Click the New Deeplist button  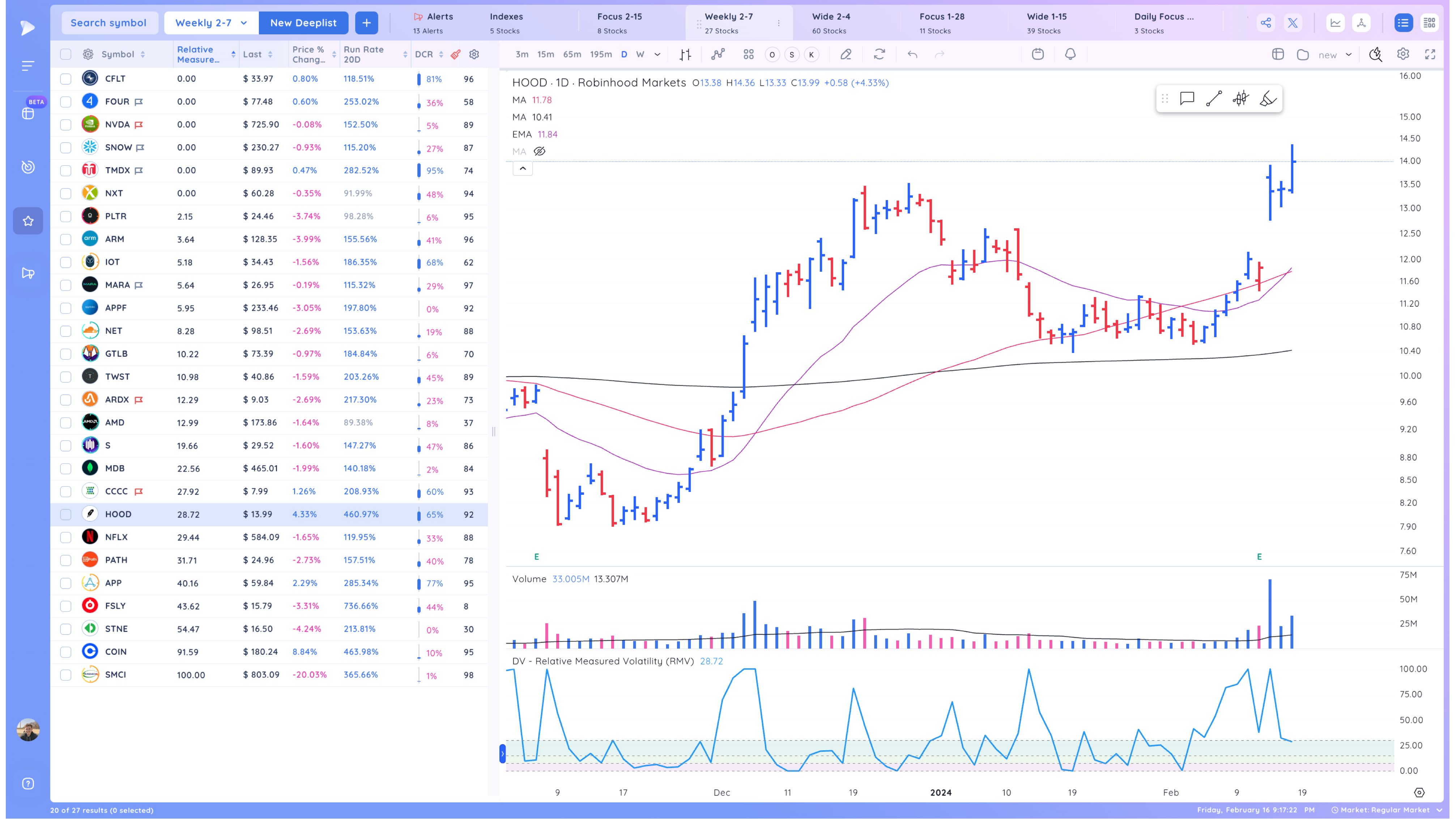point(303,22)
